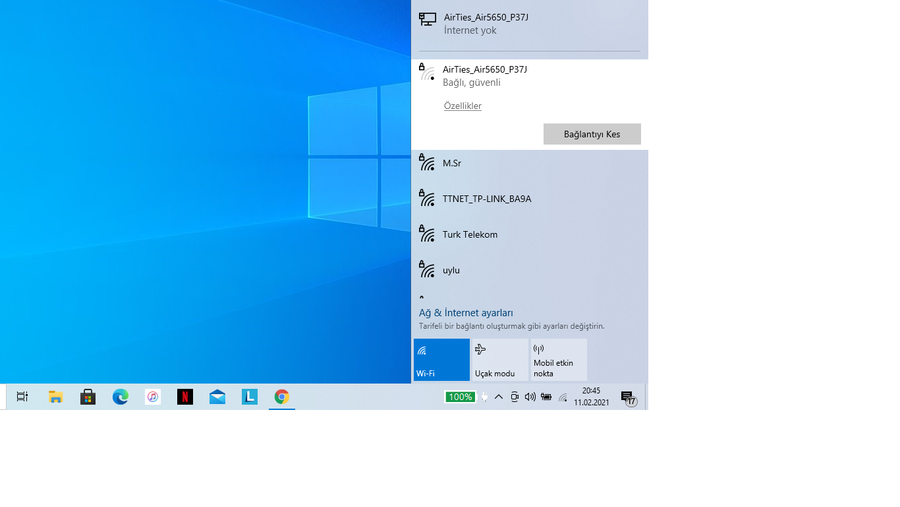900x507 pixels.
Task: Click the Ethernet computer monitor icon
Action: pos(427,20)
